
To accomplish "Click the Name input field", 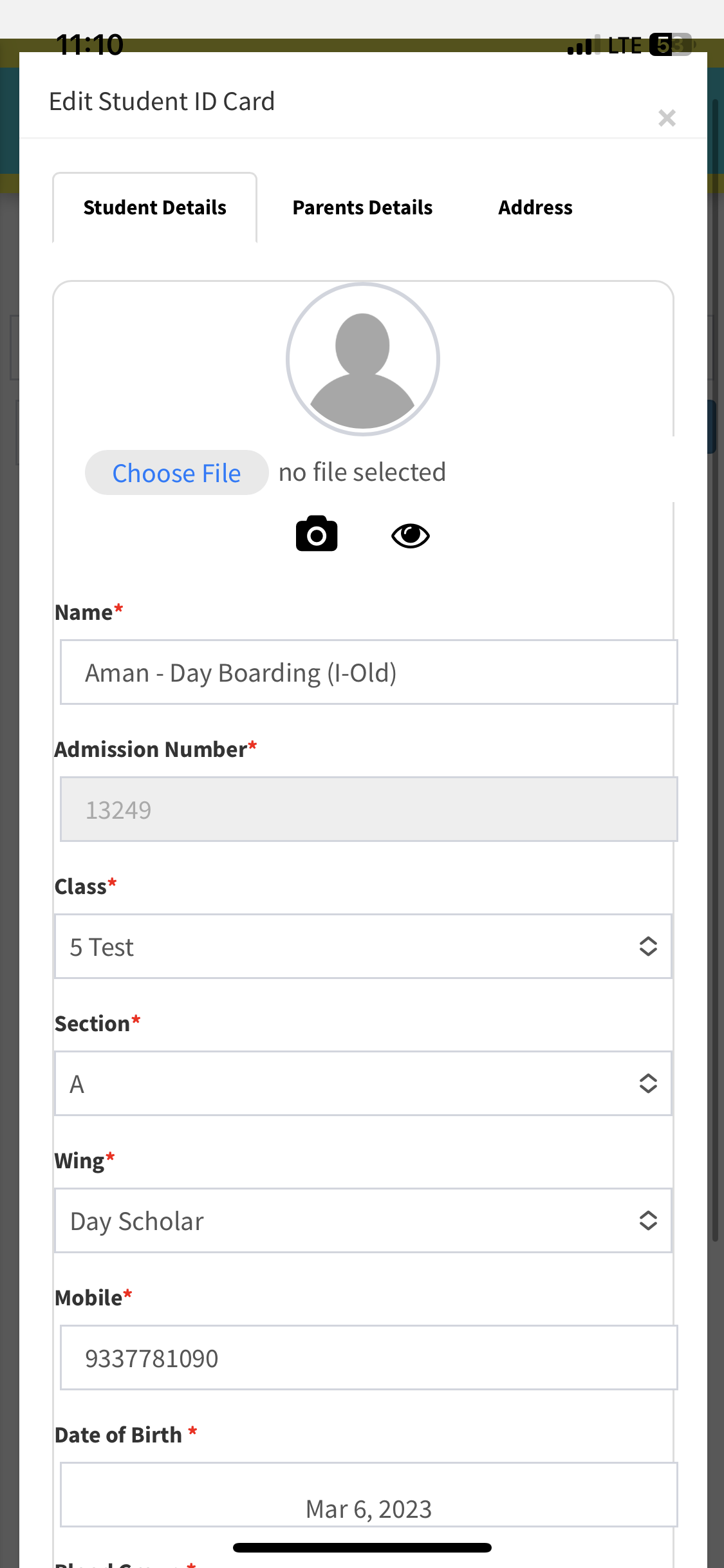I will tap(368, 672).
